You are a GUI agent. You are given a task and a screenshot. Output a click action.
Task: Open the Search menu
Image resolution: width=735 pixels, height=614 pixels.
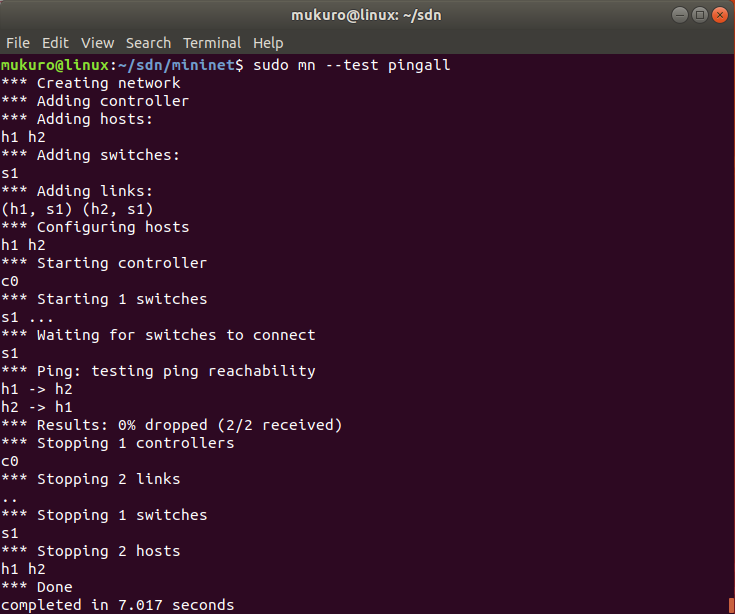(148, 43)
